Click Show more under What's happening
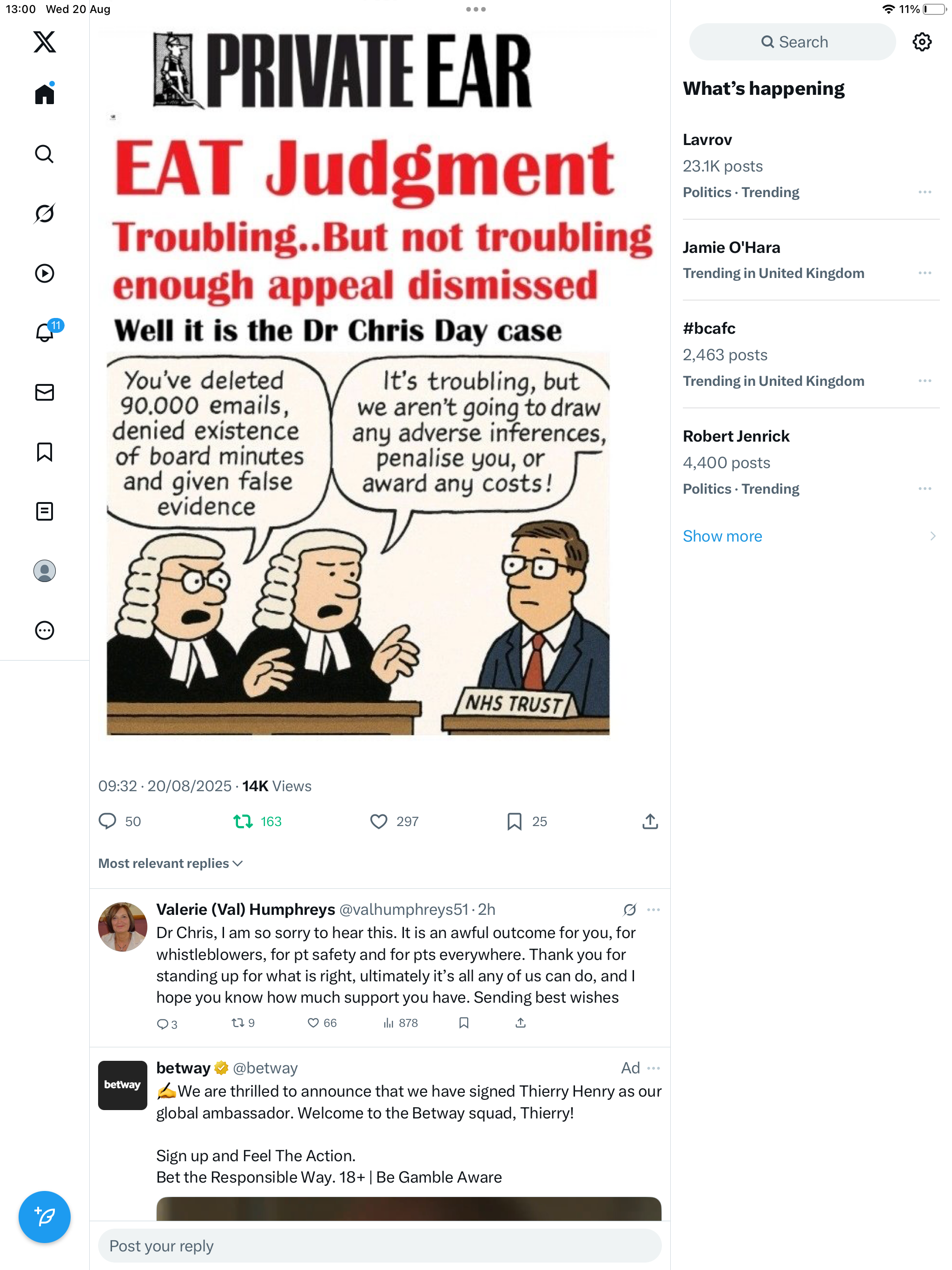The width and height of the screenshot is (952, 1270). (722, 536)
